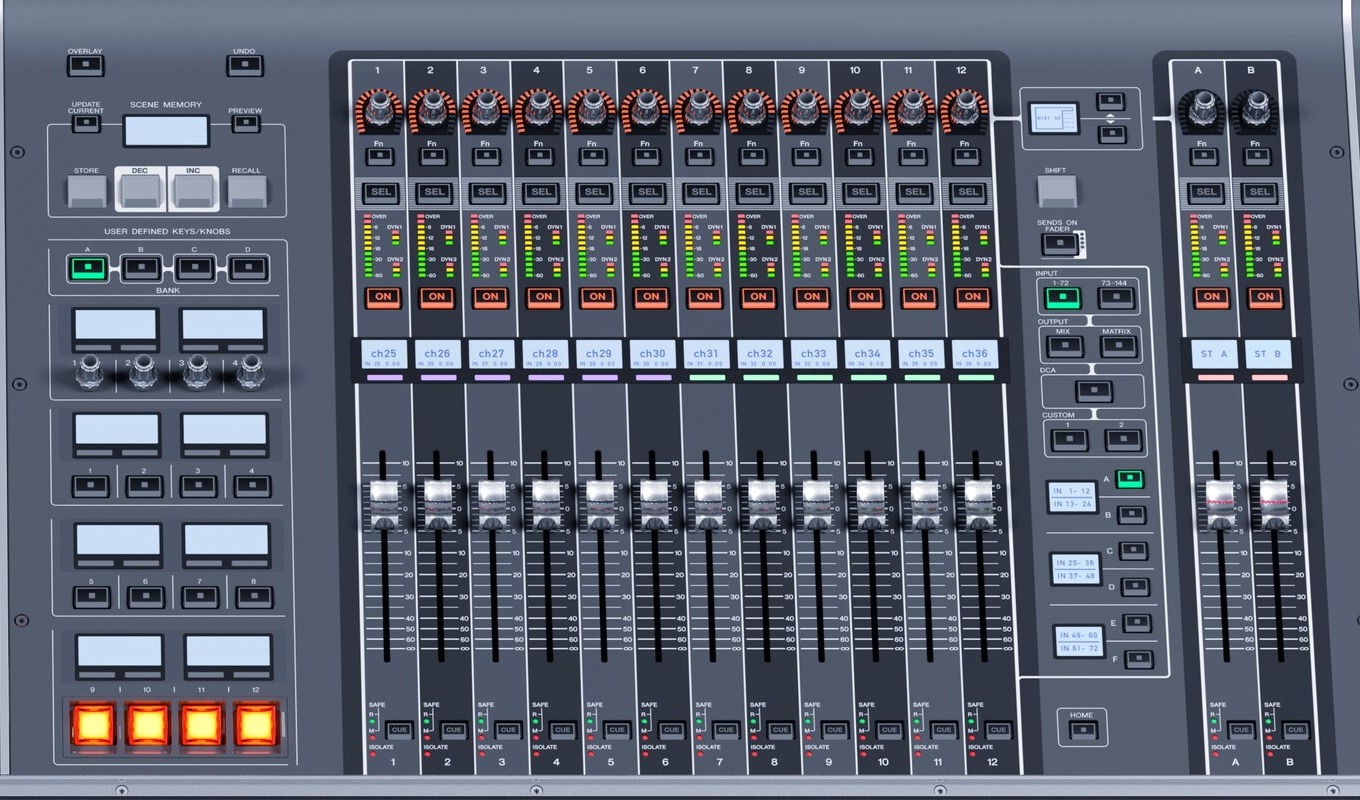The image size is (1360, 800).
Task: Toggle the ON key for stereo A
Action: click(1211, 296)
